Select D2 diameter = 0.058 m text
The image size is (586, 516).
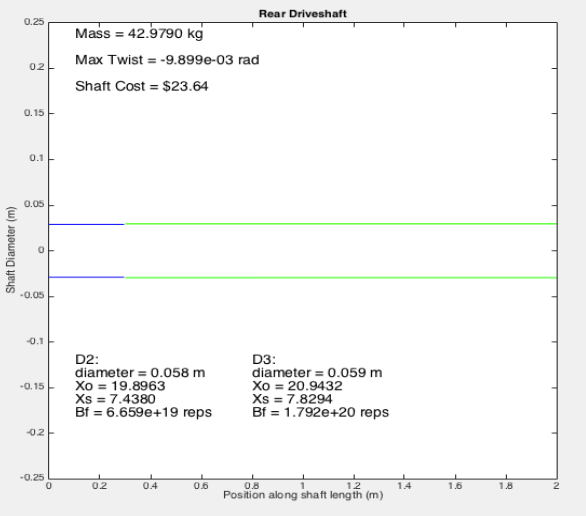pos(140,373)
